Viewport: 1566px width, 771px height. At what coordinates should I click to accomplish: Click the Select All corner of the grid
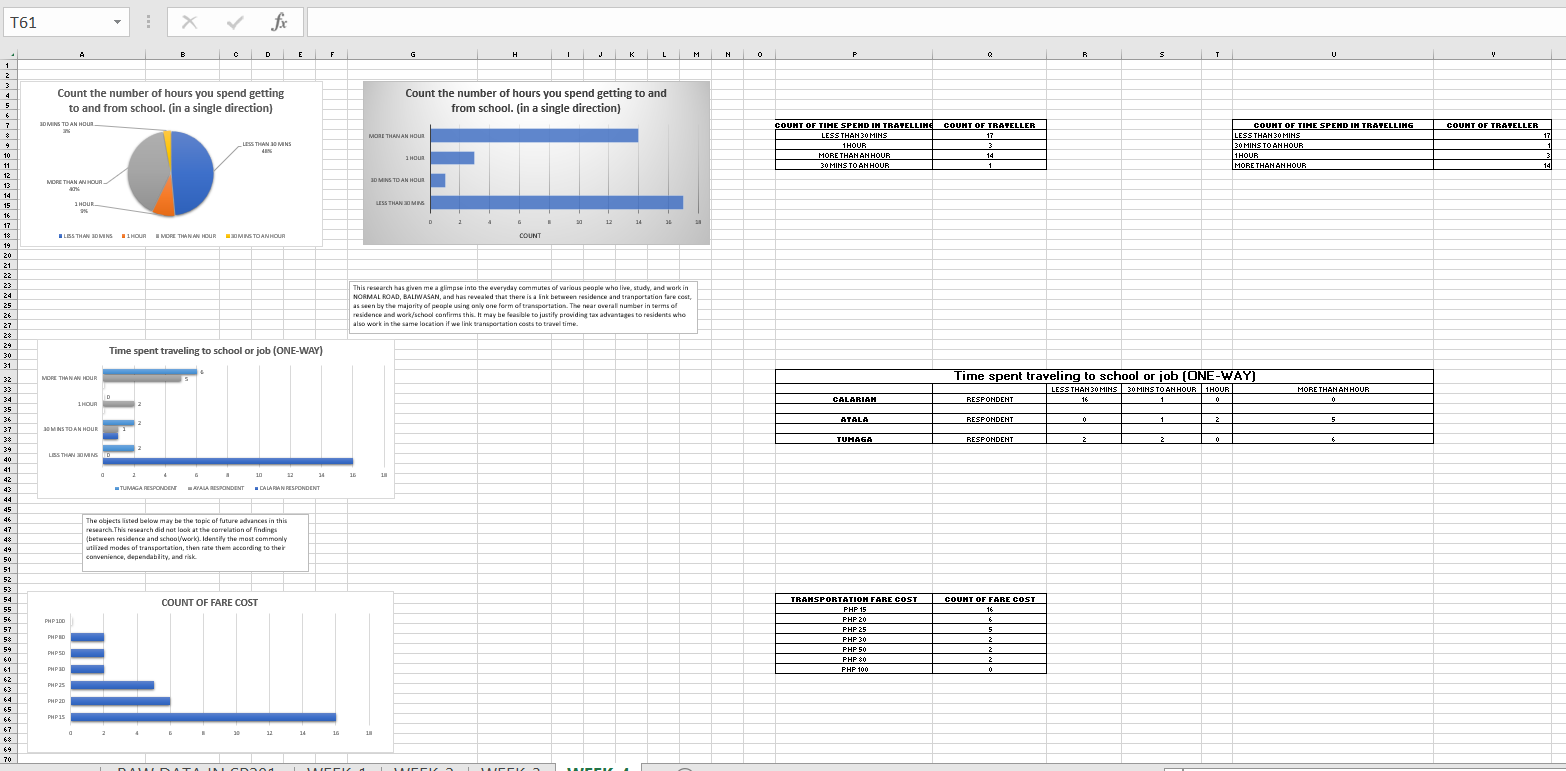click(9, 53)
